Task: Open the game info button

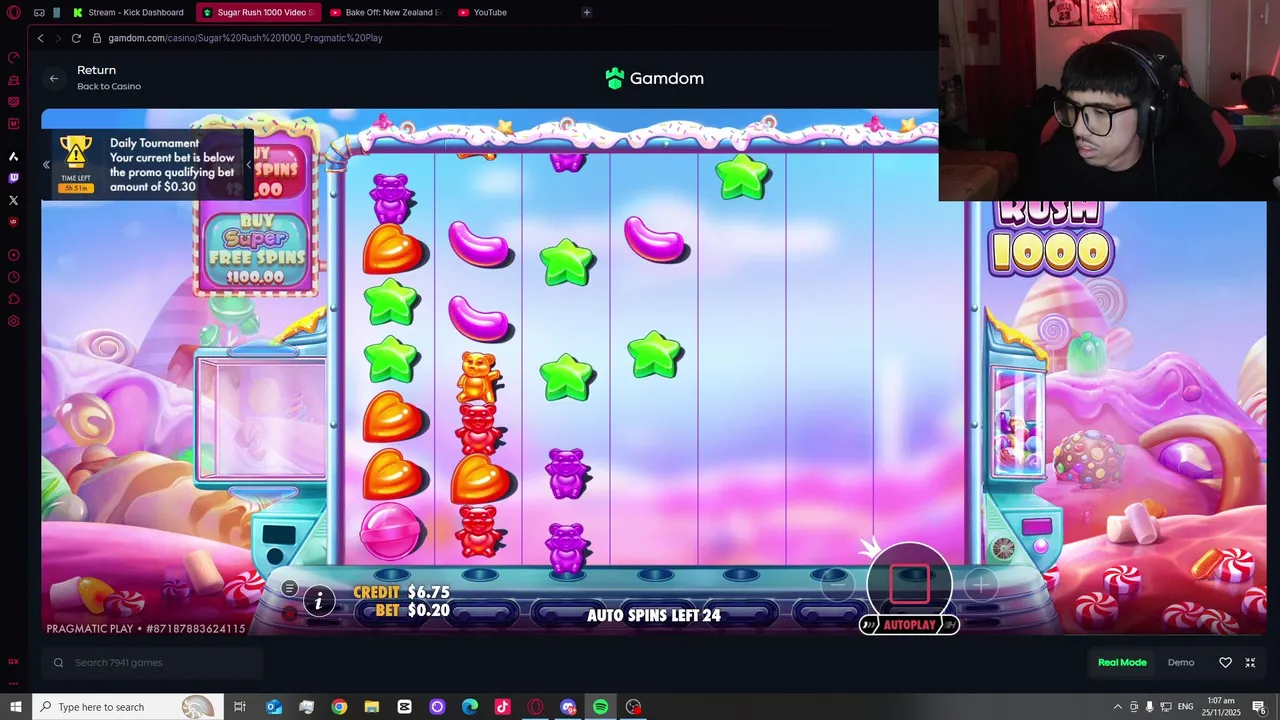Action: (x=319, y=601)
